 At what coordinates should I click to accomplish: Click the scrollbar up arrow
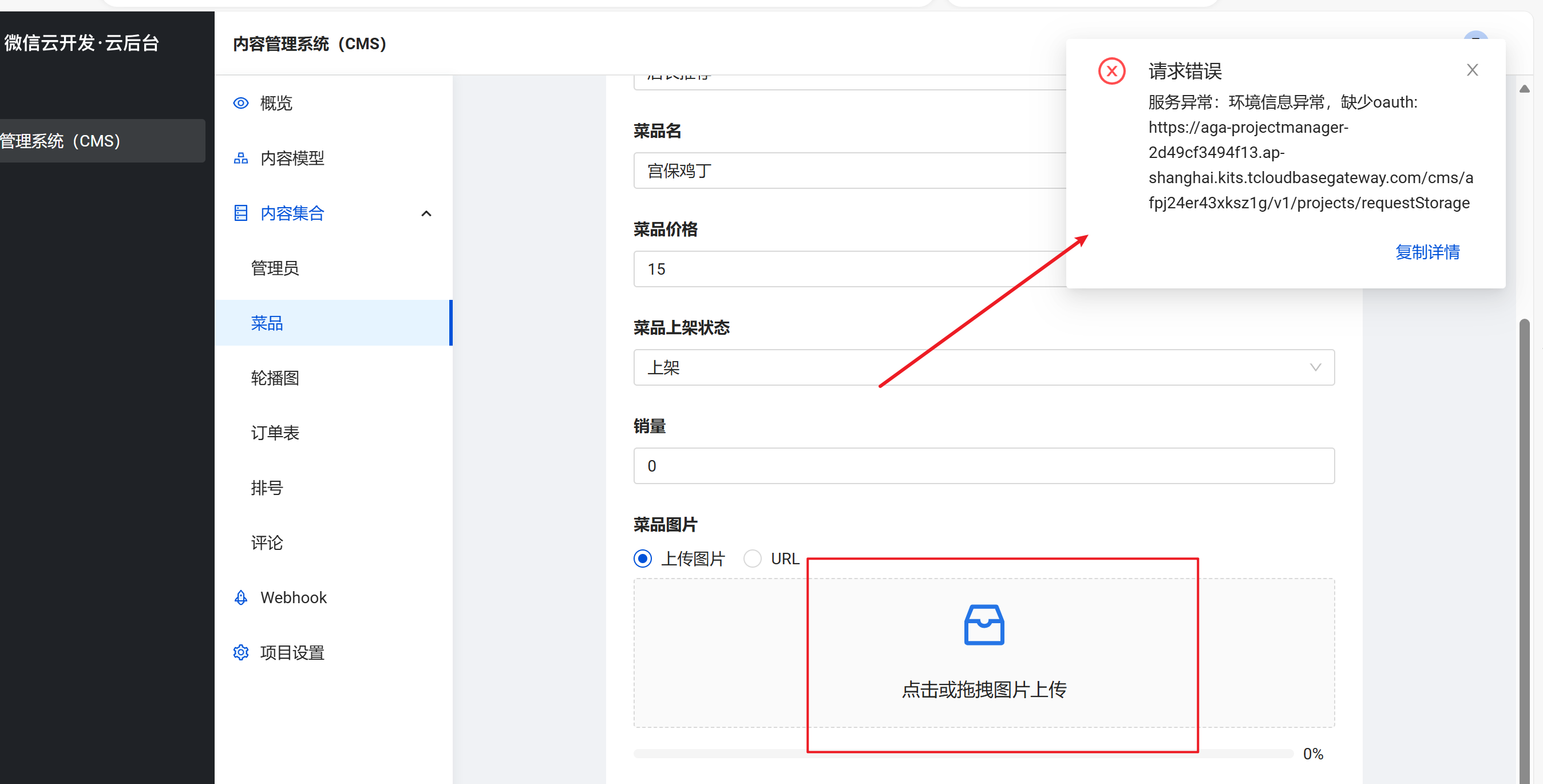(1525, 89)
